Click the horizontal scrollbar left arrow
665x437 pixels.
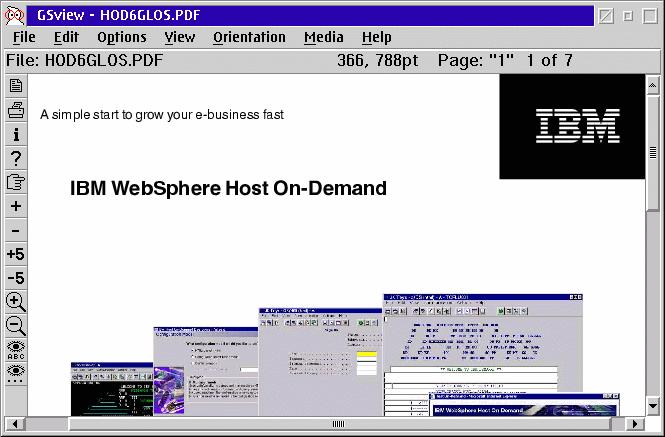coord(15,423)
